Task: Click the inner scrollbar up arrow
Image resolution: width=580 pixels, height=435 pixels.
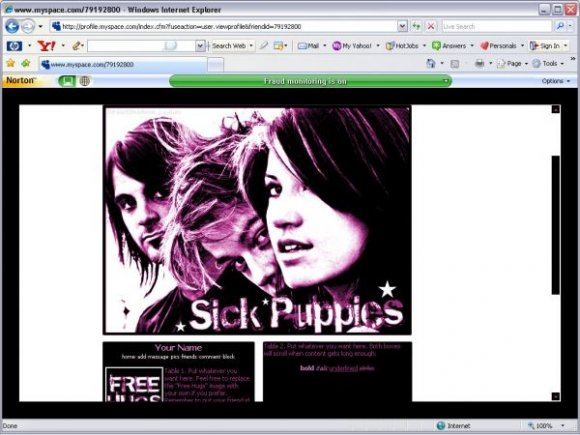Action: point(556,109)
